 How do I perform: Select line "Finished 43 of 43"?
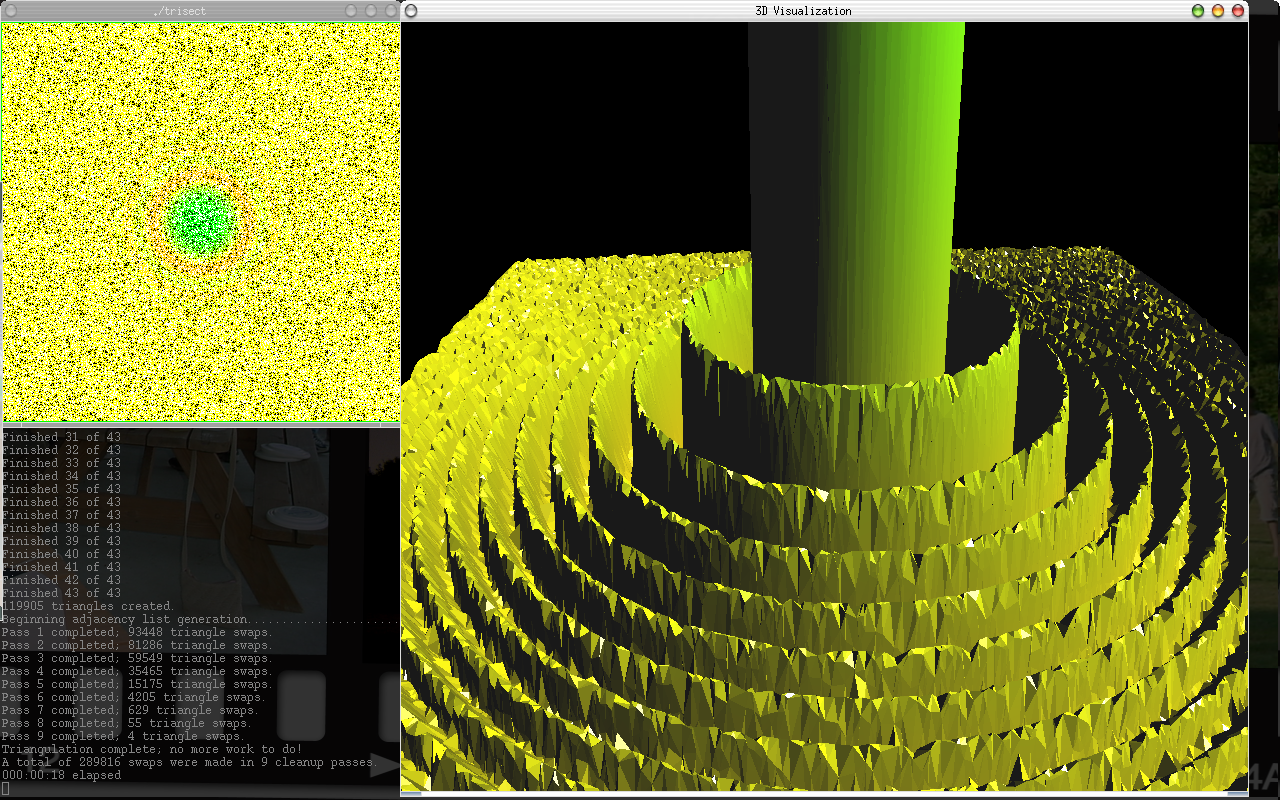point(61,593)
